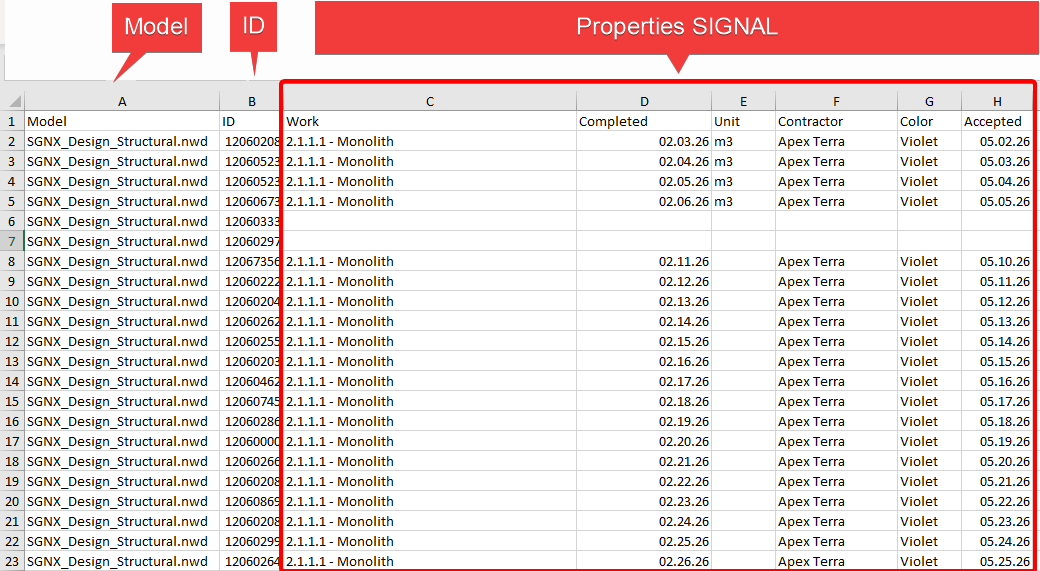Click Accepted date 05.23.26
Screen dimensions: 1040x571
(998, 521)
